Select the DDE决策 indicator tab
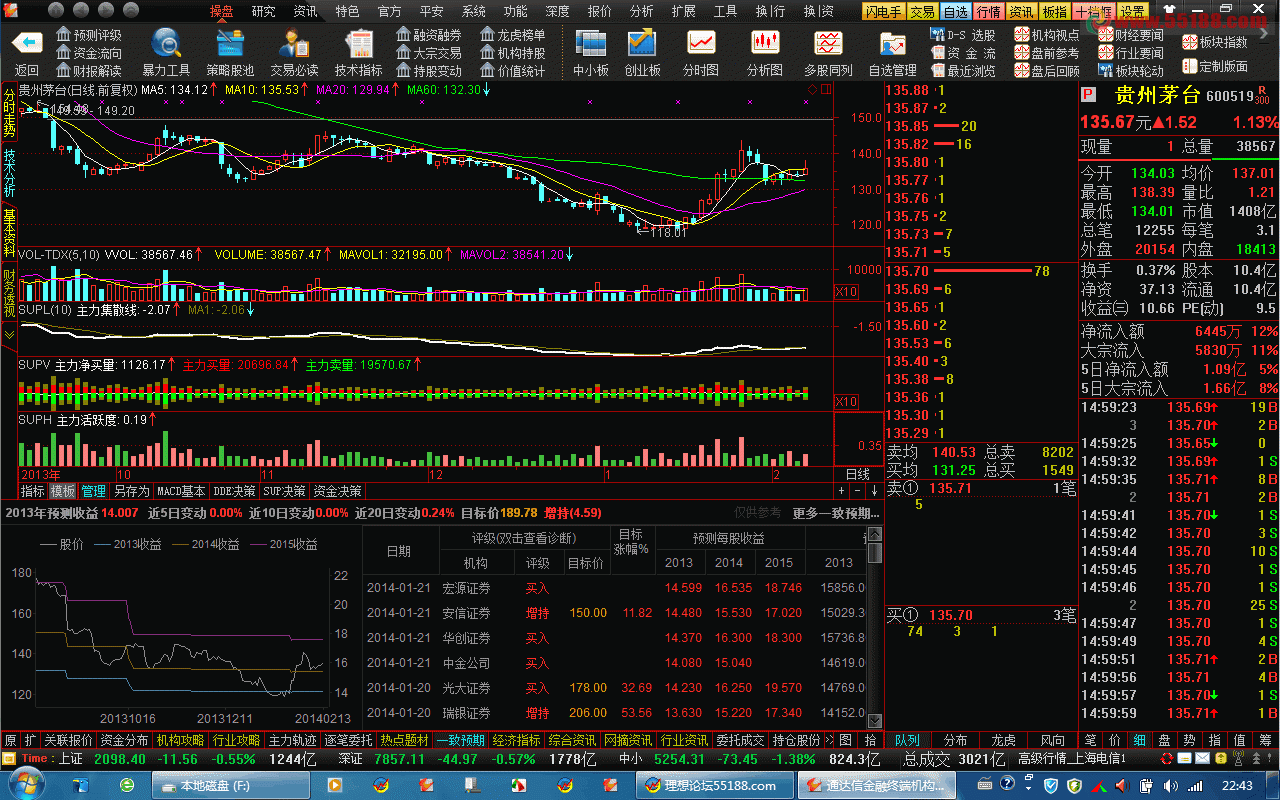1280x800 pixels. pyautogui.click(x=234, y=491)
